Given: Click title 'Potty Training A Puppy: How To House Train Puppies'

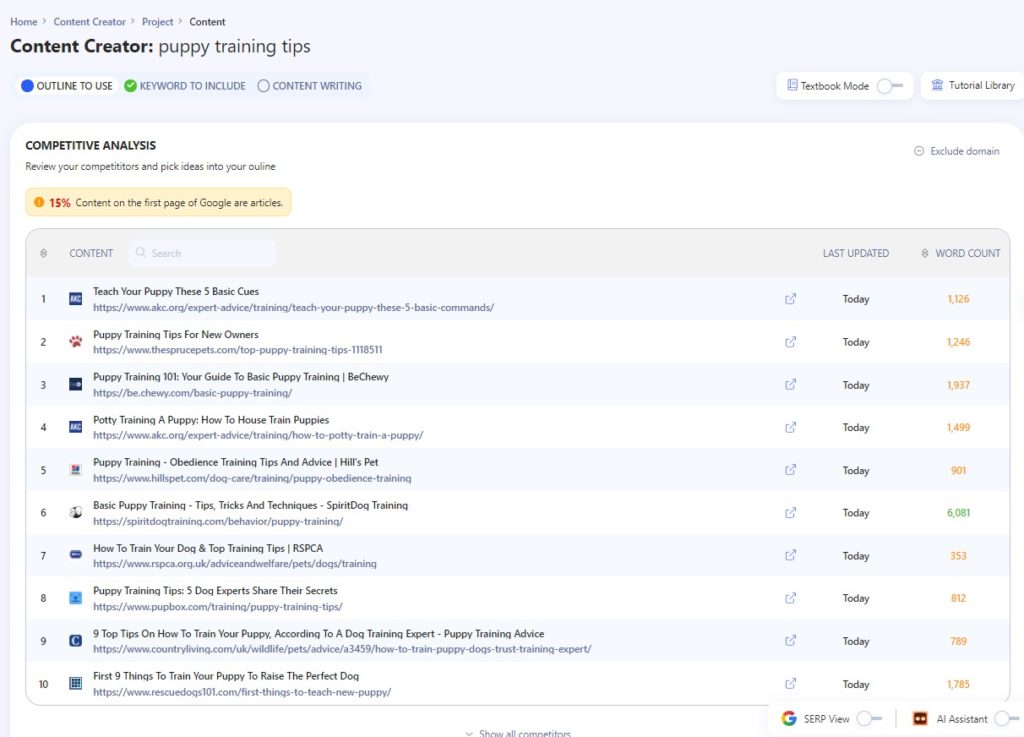Looking at the screenshot, I should click(211, 420).
